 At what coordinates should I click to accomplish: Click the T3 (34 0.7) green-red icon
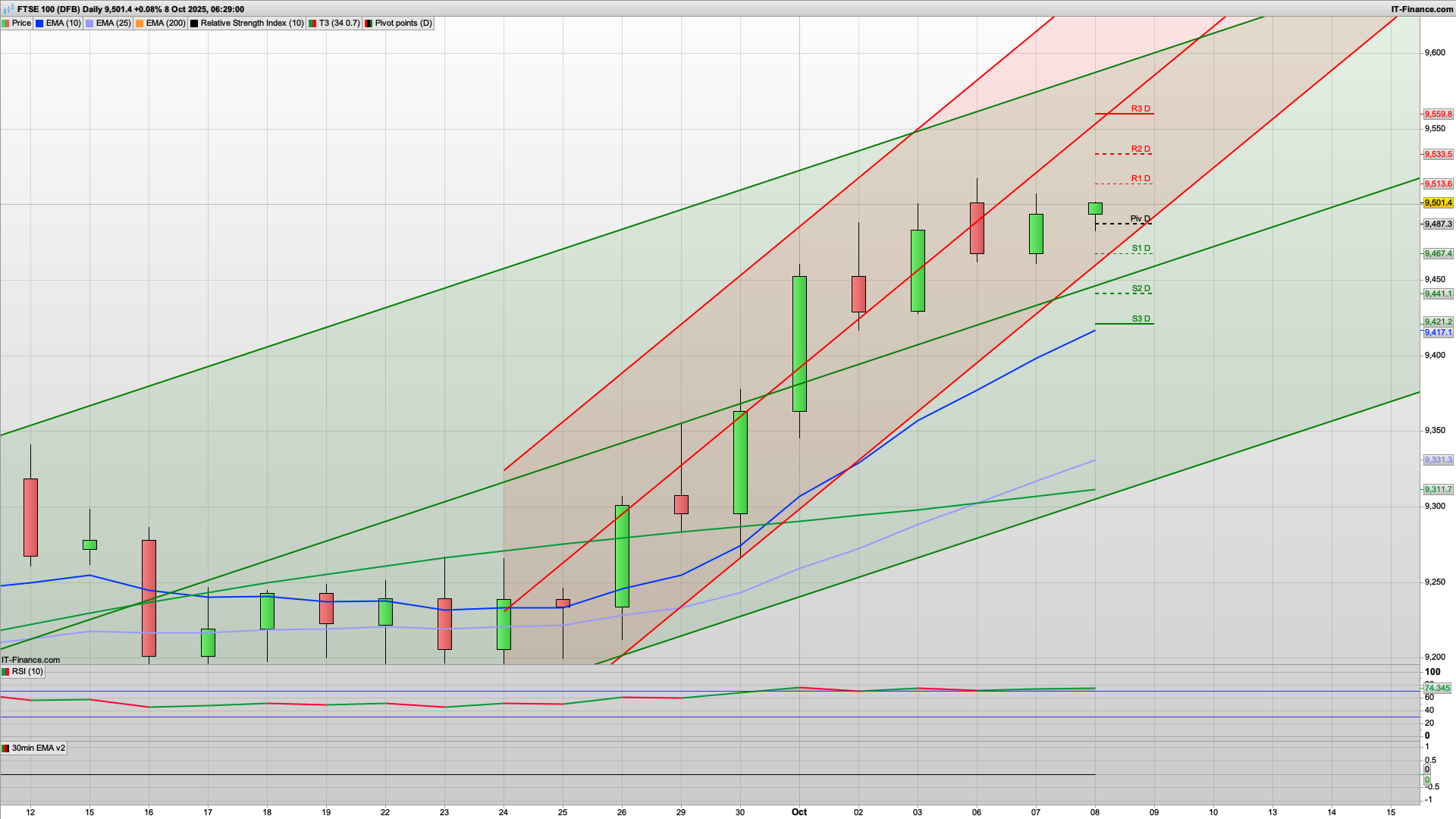click(x=312, y=24)
